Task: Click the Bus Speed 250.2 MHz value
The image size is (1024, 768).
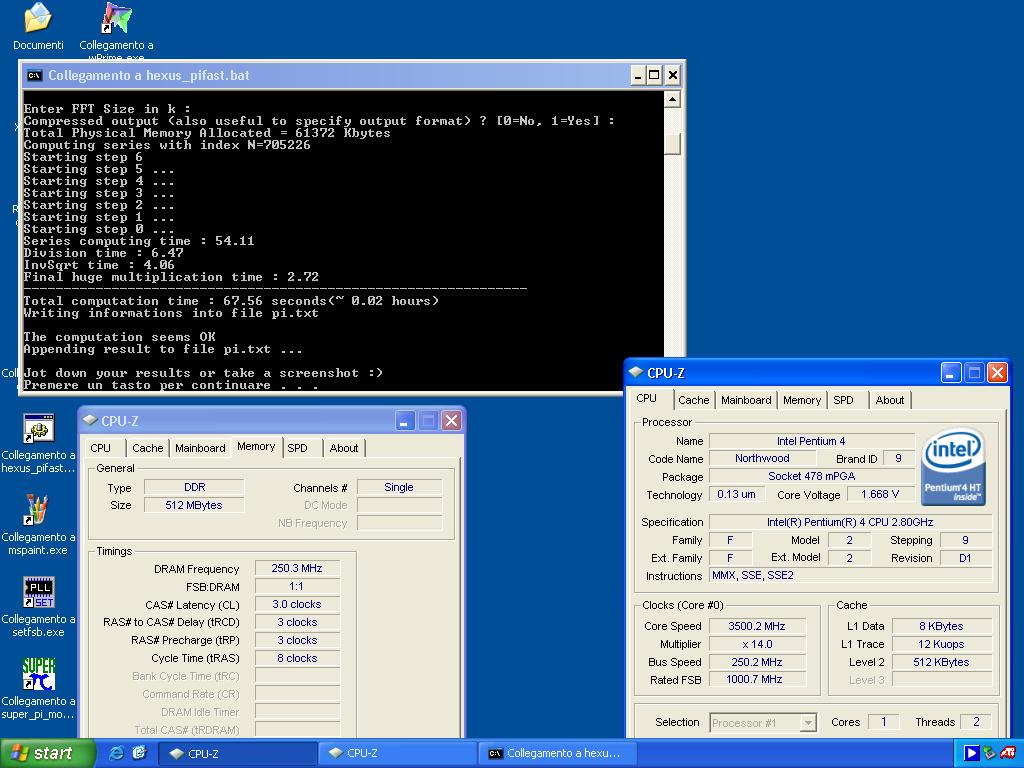Action: pos(757,662)
